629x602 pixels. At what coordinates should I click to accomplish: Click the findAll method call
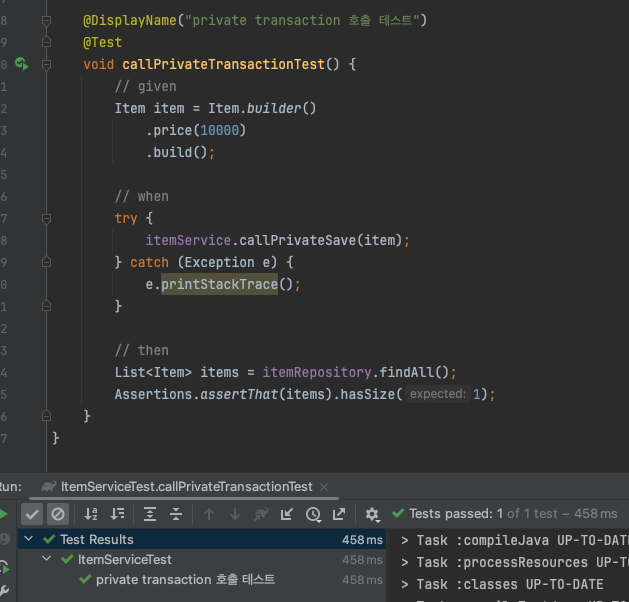pyautogui.click(x=406, y=372)
